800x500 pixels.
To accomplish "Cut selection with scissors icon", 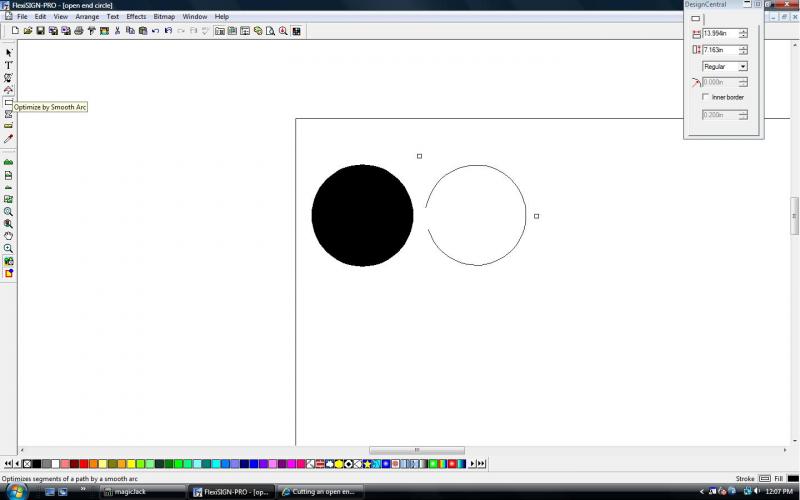I will click(117, 31).
